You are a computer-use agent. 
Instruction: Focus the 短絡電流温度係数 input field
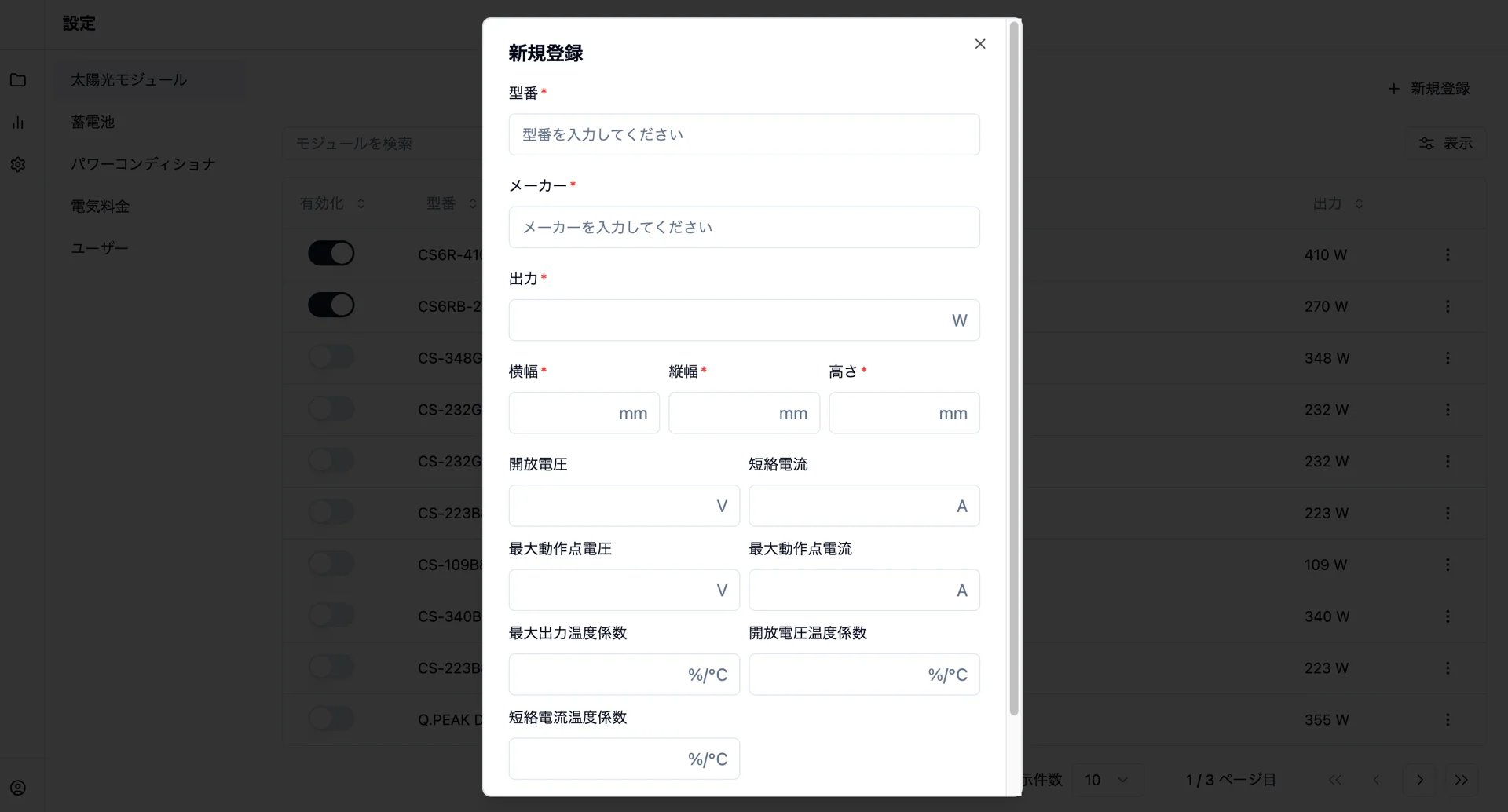[624, 759]
